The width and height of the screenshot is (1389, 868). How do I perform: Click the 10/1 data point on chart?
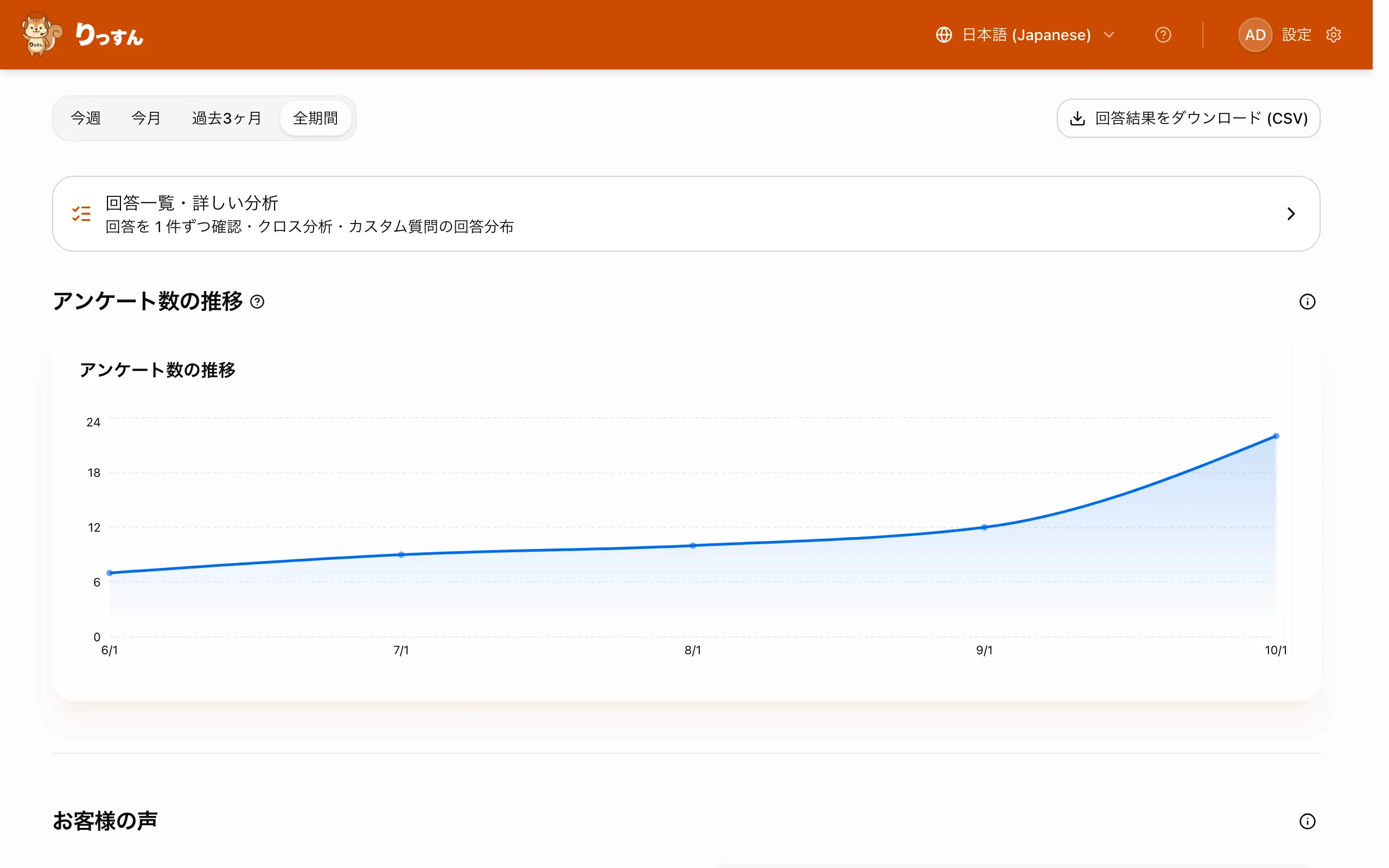pyautogui.click(x=1276, y=436)
